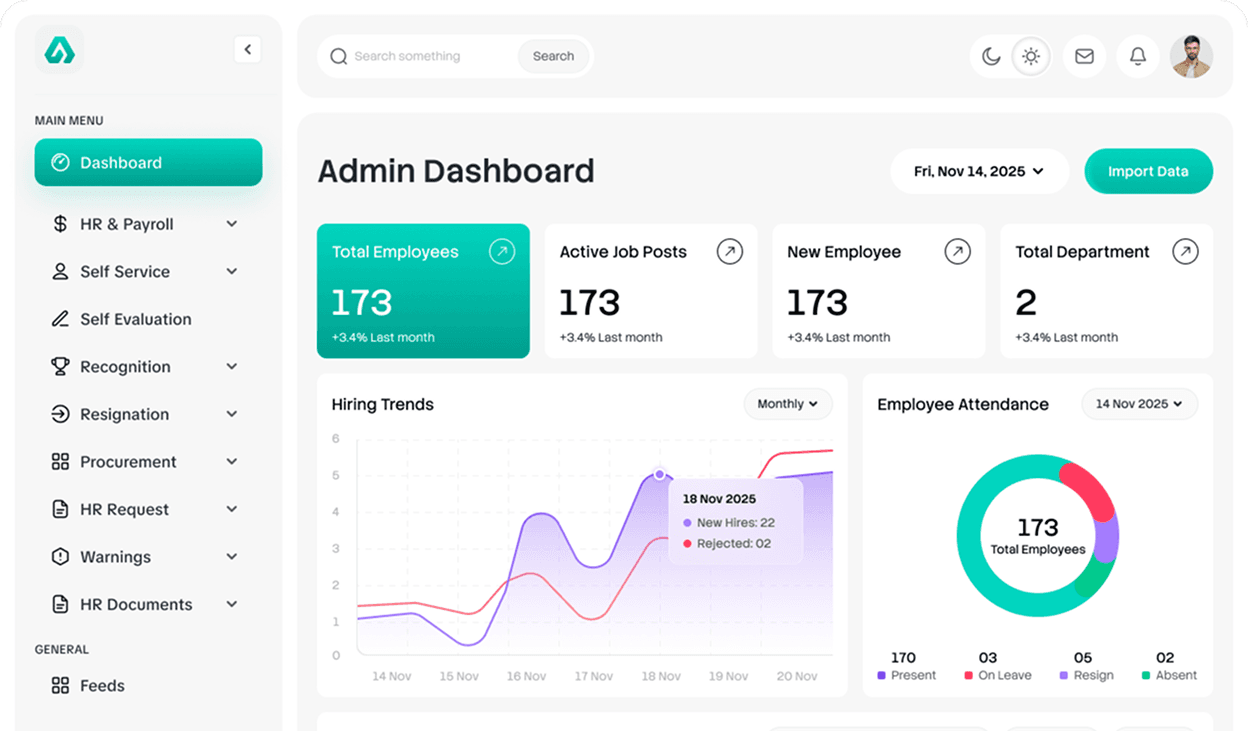Collapse the sidebar with the chevron toggle
The image size is (1248, 731).
pyautogui.click(x=247, y=49)
